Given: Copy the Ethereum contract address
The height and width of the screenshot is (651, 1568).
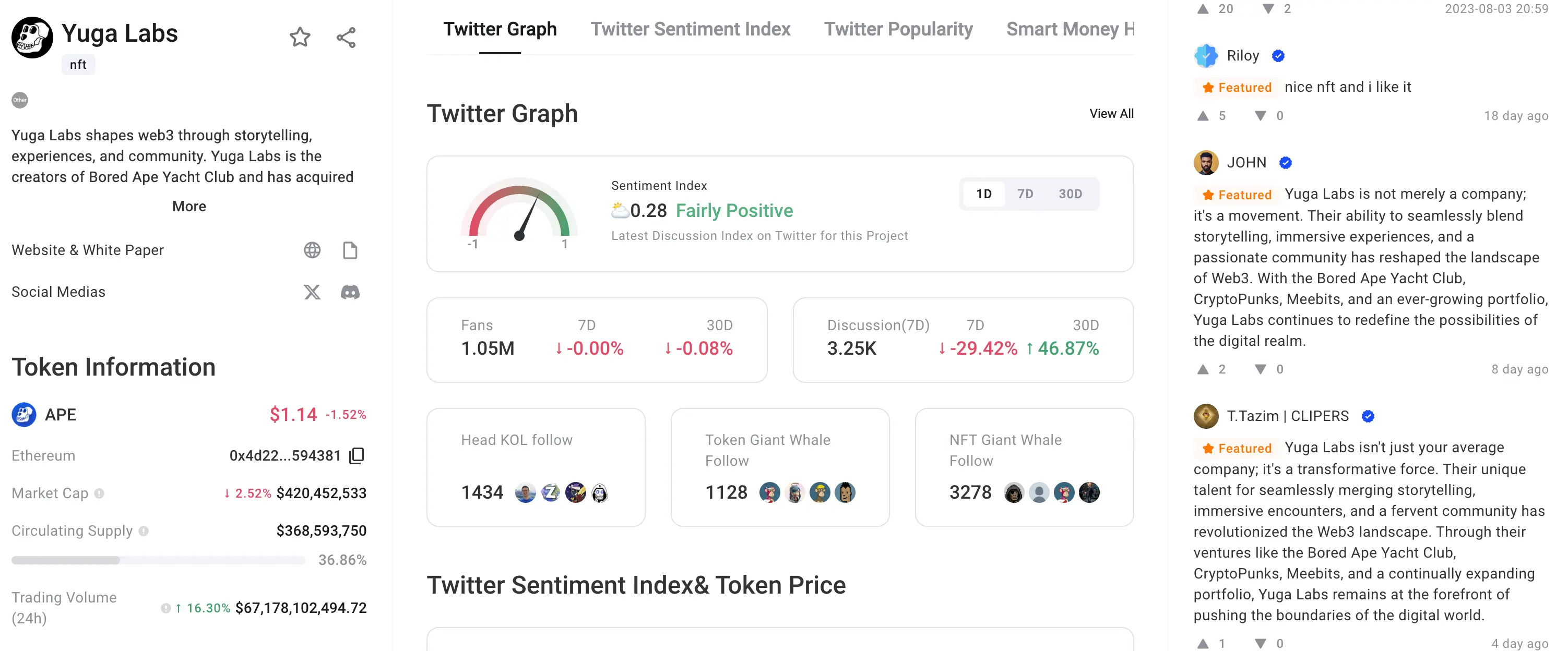Looking at the screenshot, I should coord(358,456).
